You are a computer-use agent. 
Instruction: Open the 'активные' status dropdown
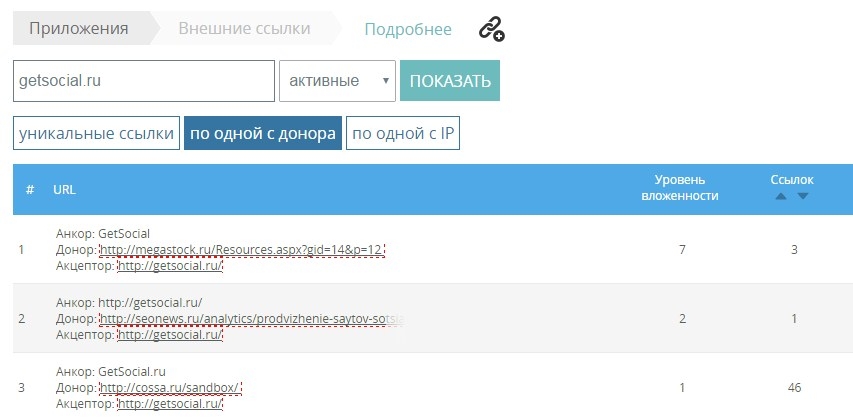click(336, 81)
